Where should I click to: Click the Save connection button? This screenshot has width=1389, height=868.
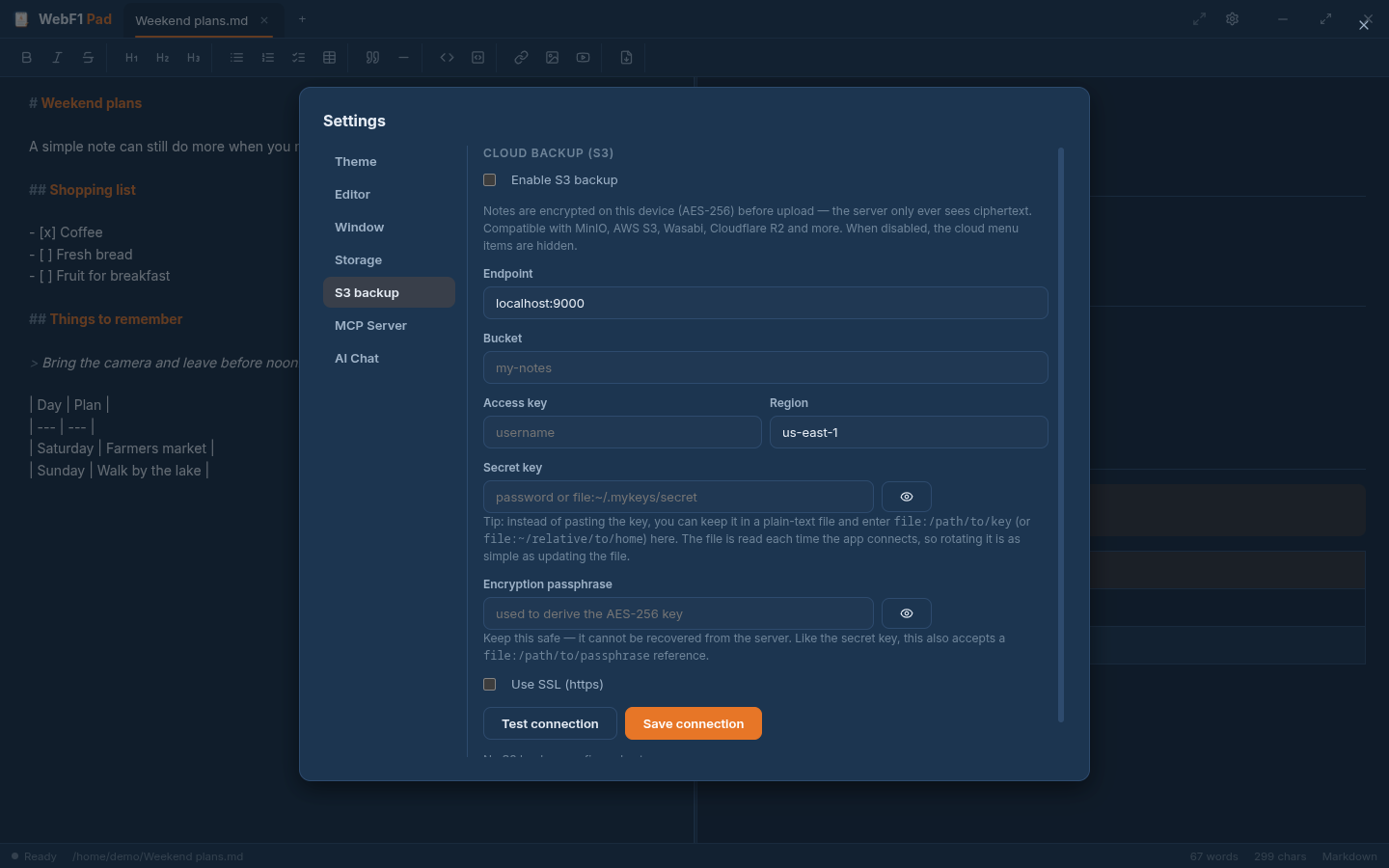pos(694,723)
